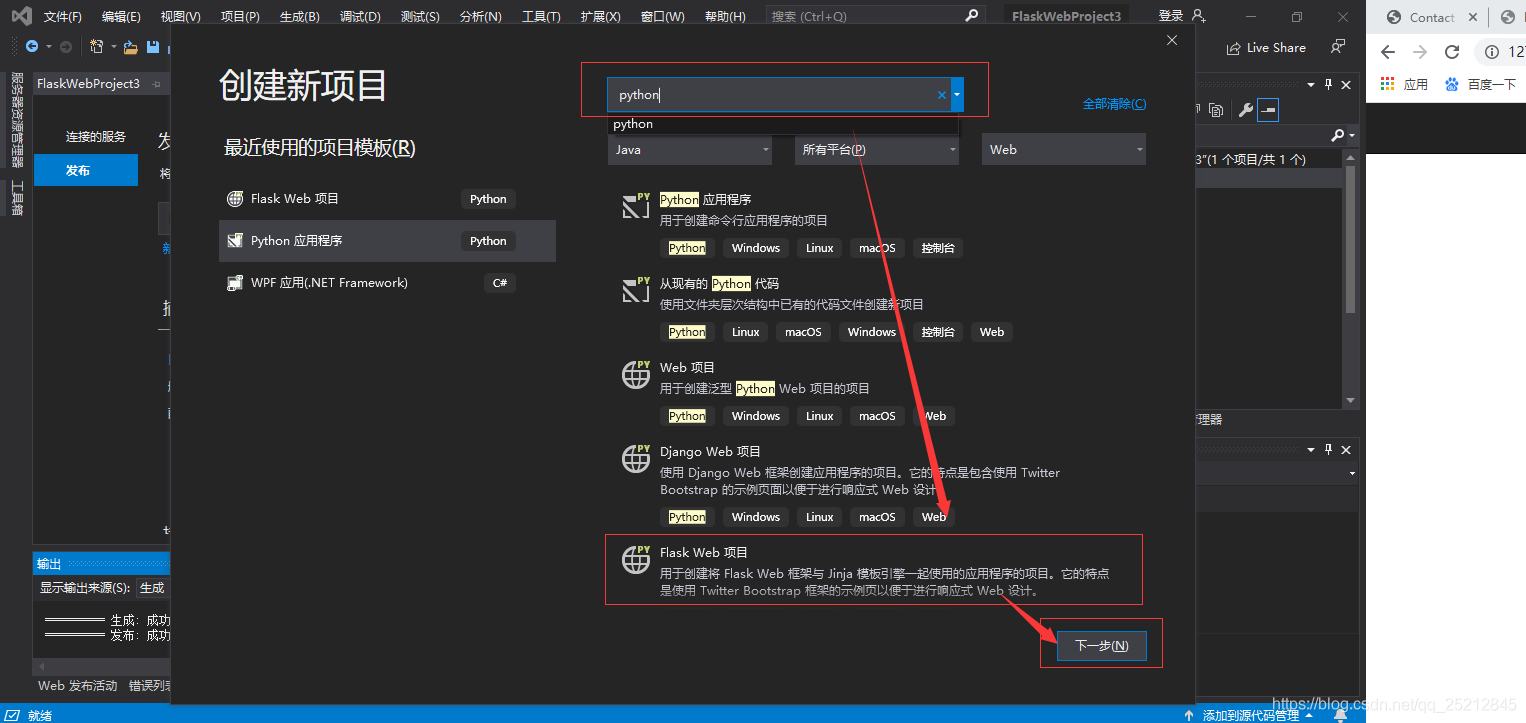Click the 全部清除(C) link
Screen dimensions: 1526x723
click(x=1114, y=104)
